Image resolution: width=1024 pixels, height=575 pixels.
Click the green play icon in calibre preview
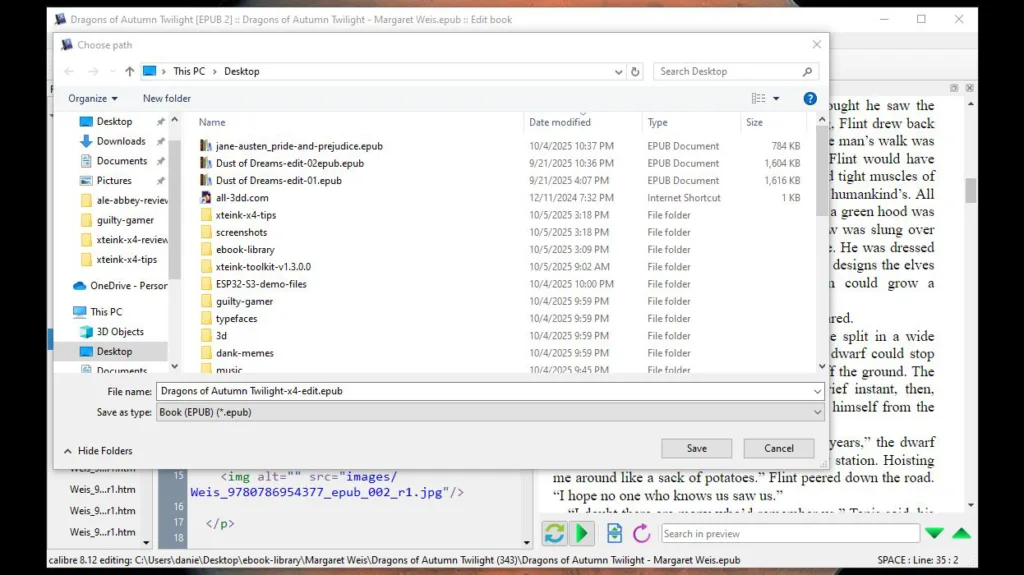coord(581,533)
